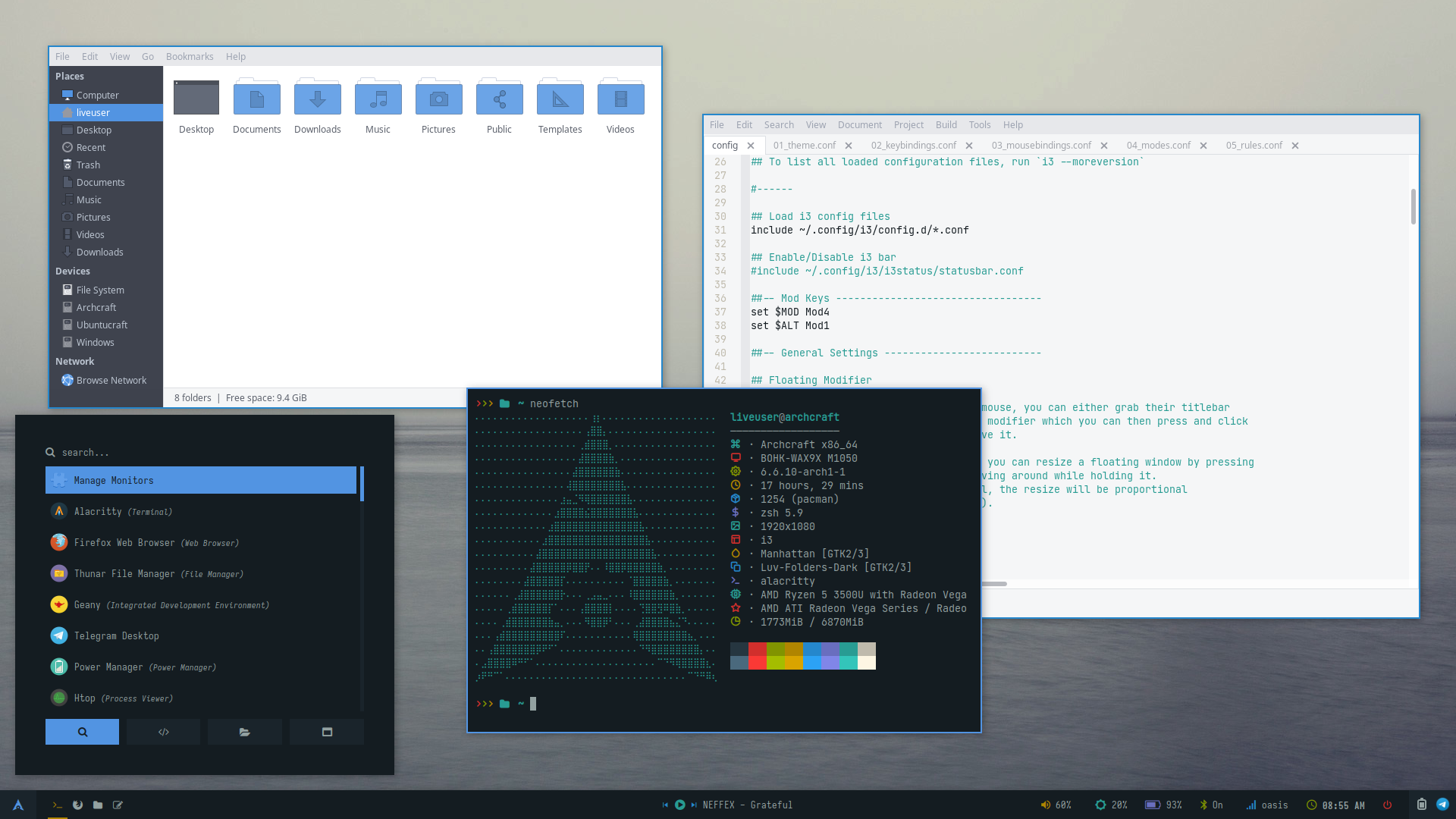Viewport: 1456px width, 819px height.
Task: Launch Firefox from the panel icon
Action: point(77,805)
